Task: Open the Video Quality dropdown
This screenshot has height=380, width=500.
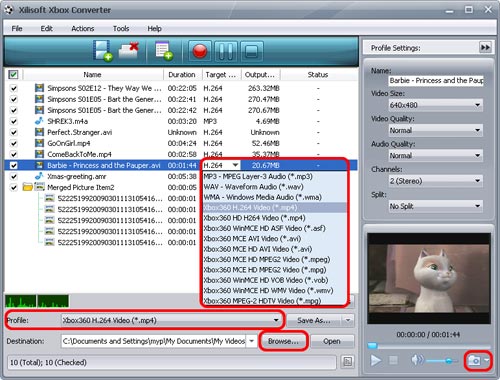Action: (x=436, y=130)
